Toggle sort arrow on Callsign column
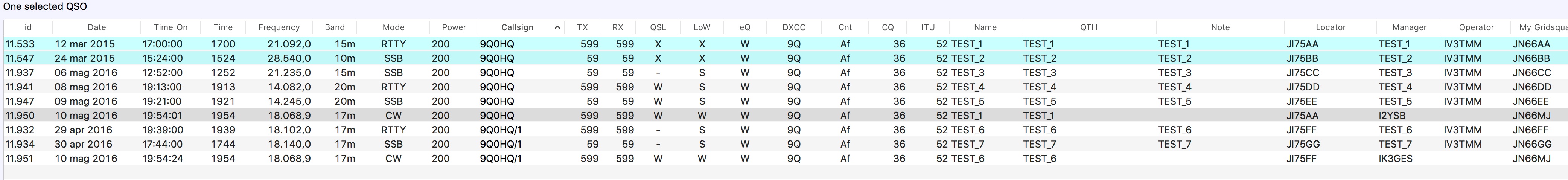The height and width of the screenshot is (180, 1568). point(557,27)
